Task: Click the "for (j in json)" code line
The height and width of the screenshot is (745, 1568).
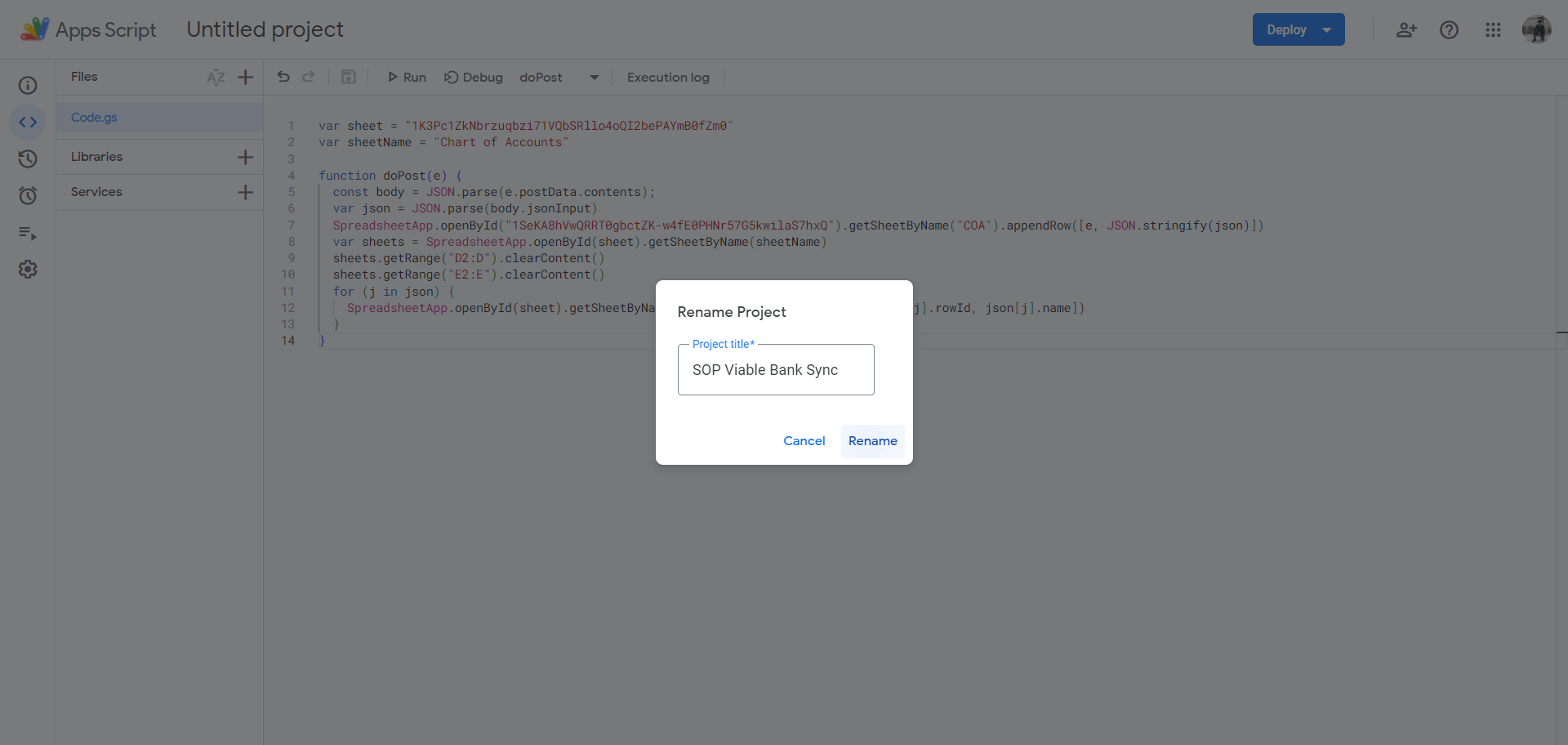Action: tap(394, 292)
